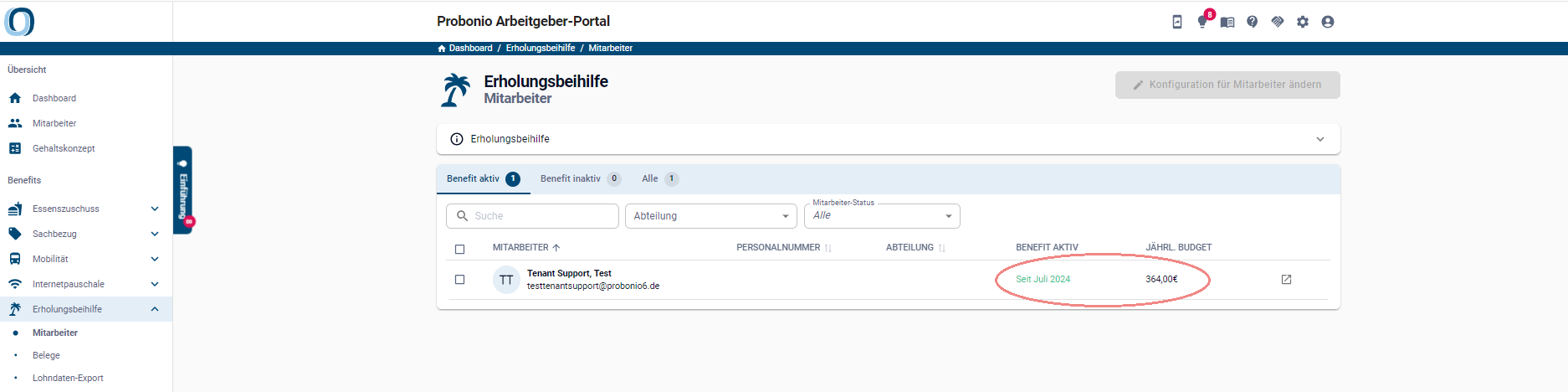Select Mitarbeiter under Erholungsbeihilfe in sidebar
Image resolution: width=1568 pixels, height=392 pixels.
coord(55,333)
